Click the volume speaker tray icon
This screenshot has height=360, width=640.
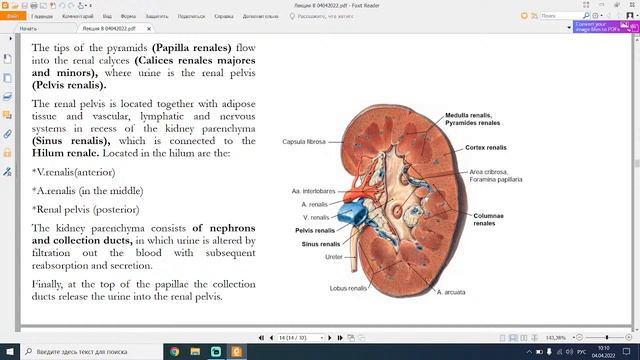[x=569, y=351]
